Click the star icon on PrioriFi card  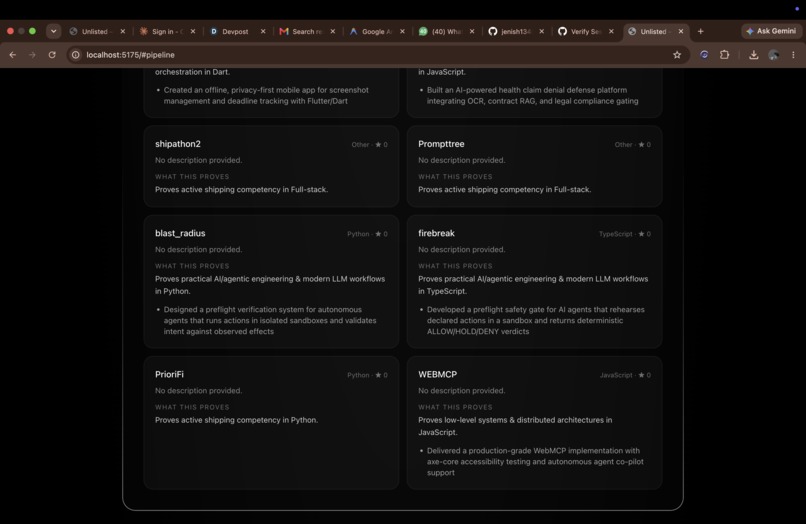pos(378,375)
